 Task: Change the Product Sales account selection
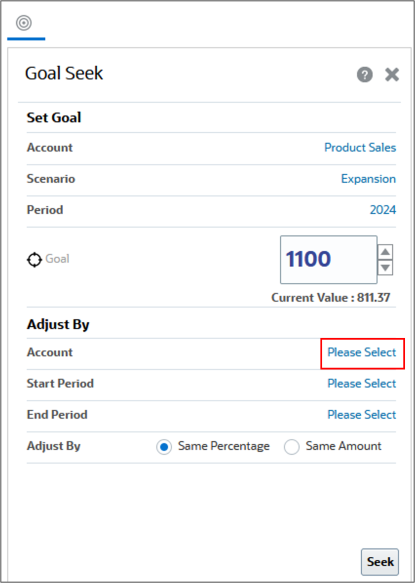360,148
